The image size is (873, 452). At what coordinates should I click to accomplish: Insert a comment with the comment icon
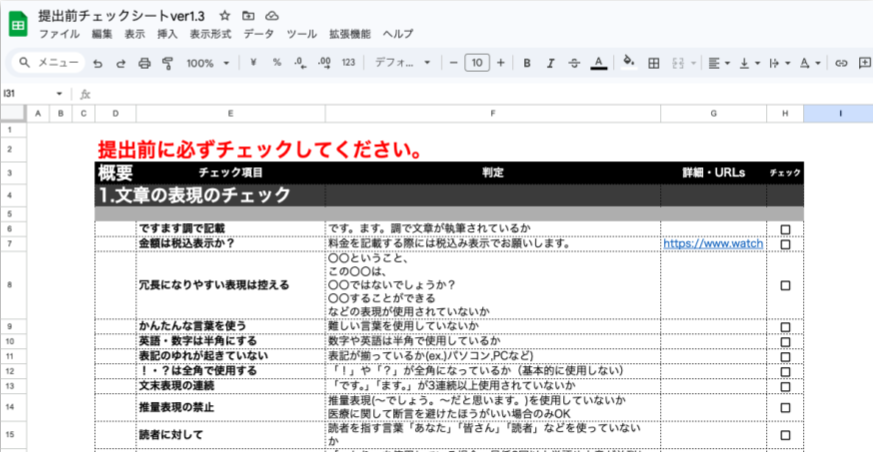click(865, 63)
